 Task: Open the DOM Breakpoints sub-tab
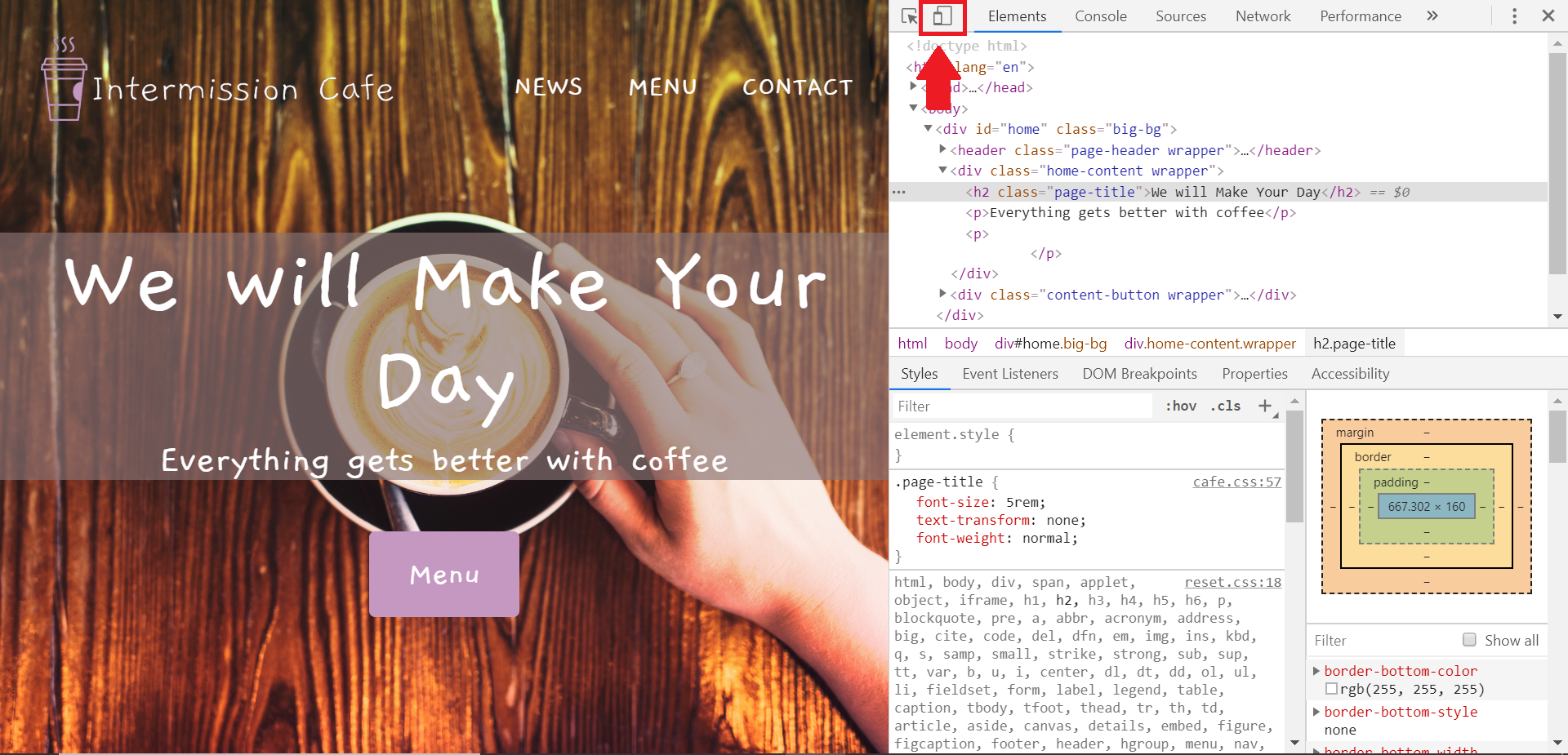(1140, 374)
